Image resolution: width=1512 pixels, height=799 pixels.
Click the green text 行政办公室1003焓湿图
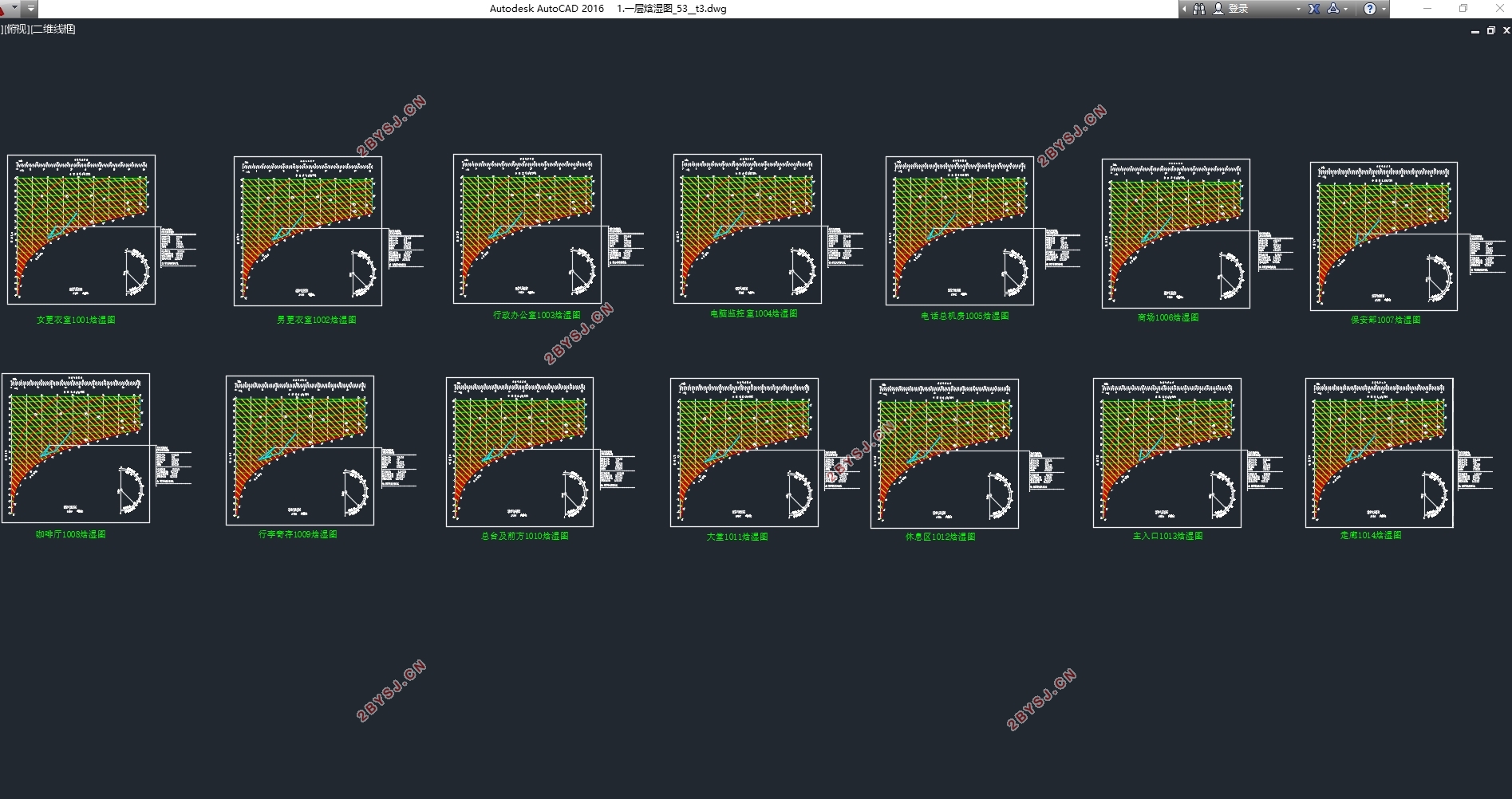[x=537, y=315]
